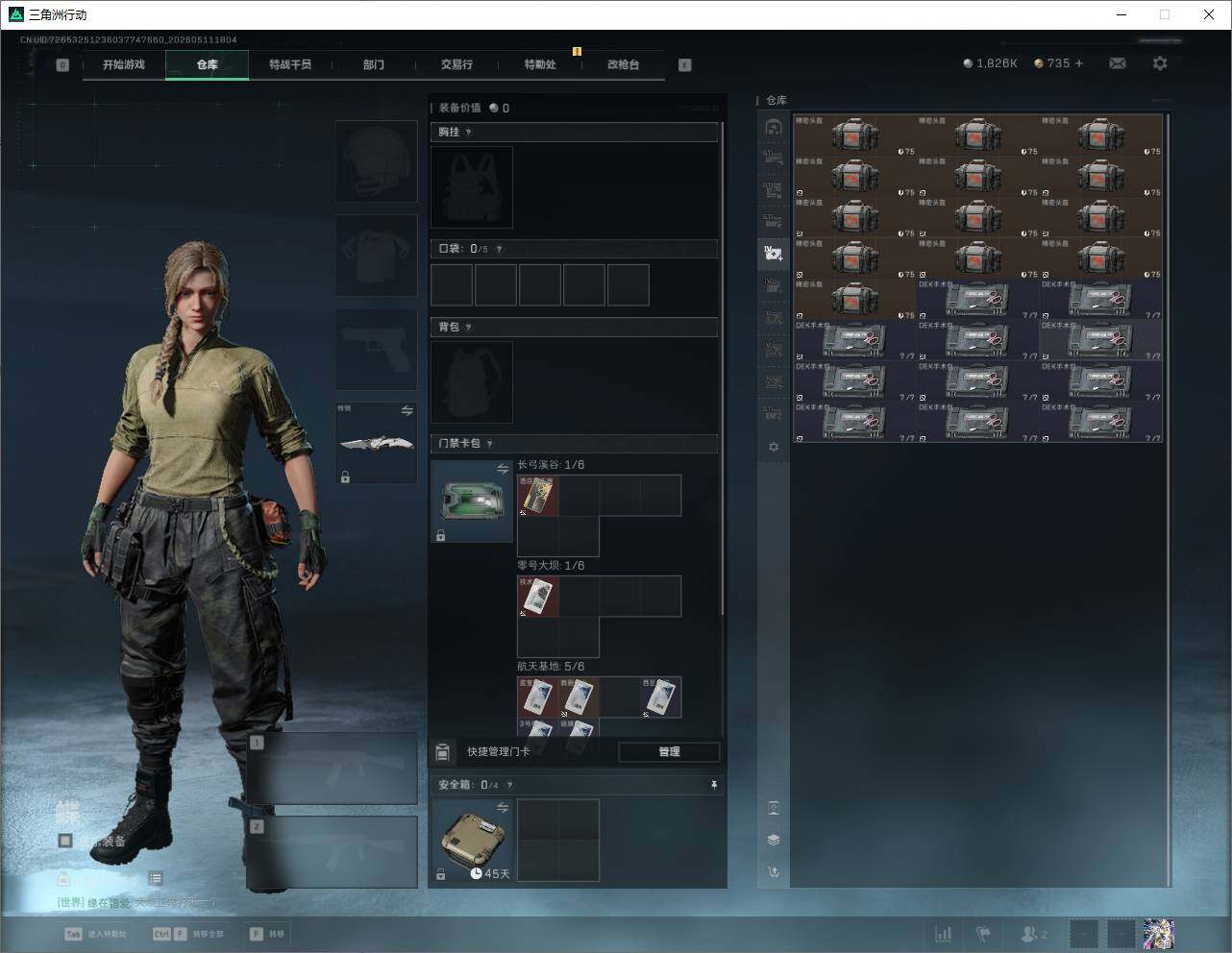Click the sort icon at warehouse sidebar bottom
Image resolution: width=1232 pixels, height=953 pixels.
point(774,872)
